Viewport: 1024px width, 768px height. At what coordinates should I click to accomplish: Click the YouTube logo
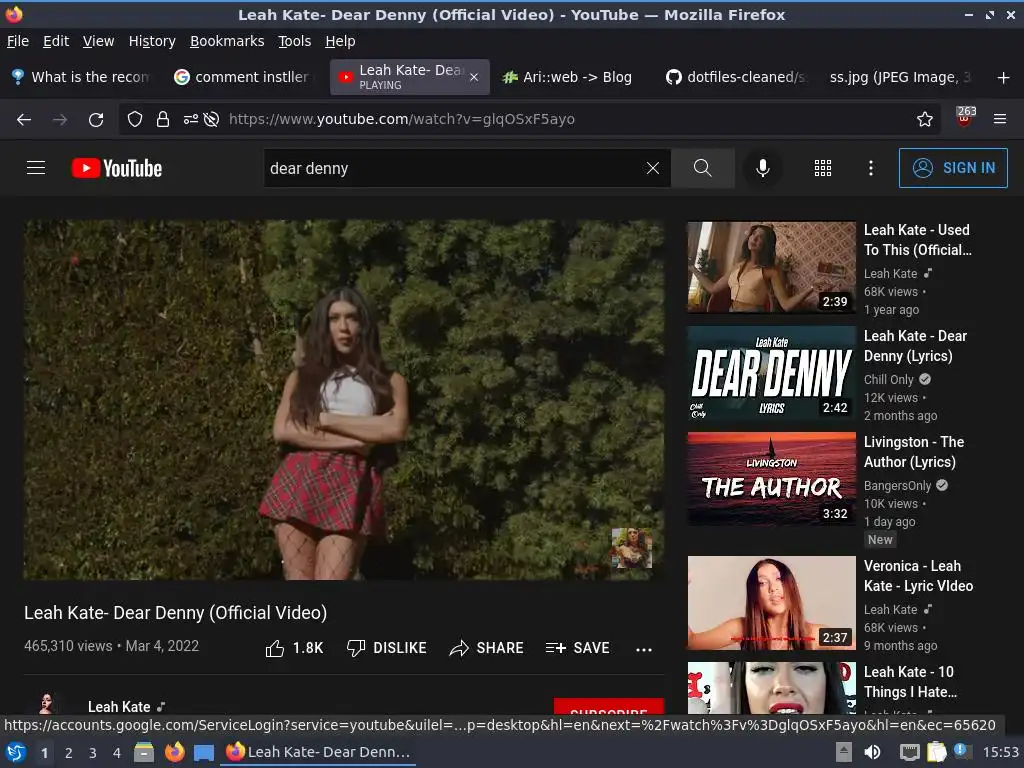117,168
